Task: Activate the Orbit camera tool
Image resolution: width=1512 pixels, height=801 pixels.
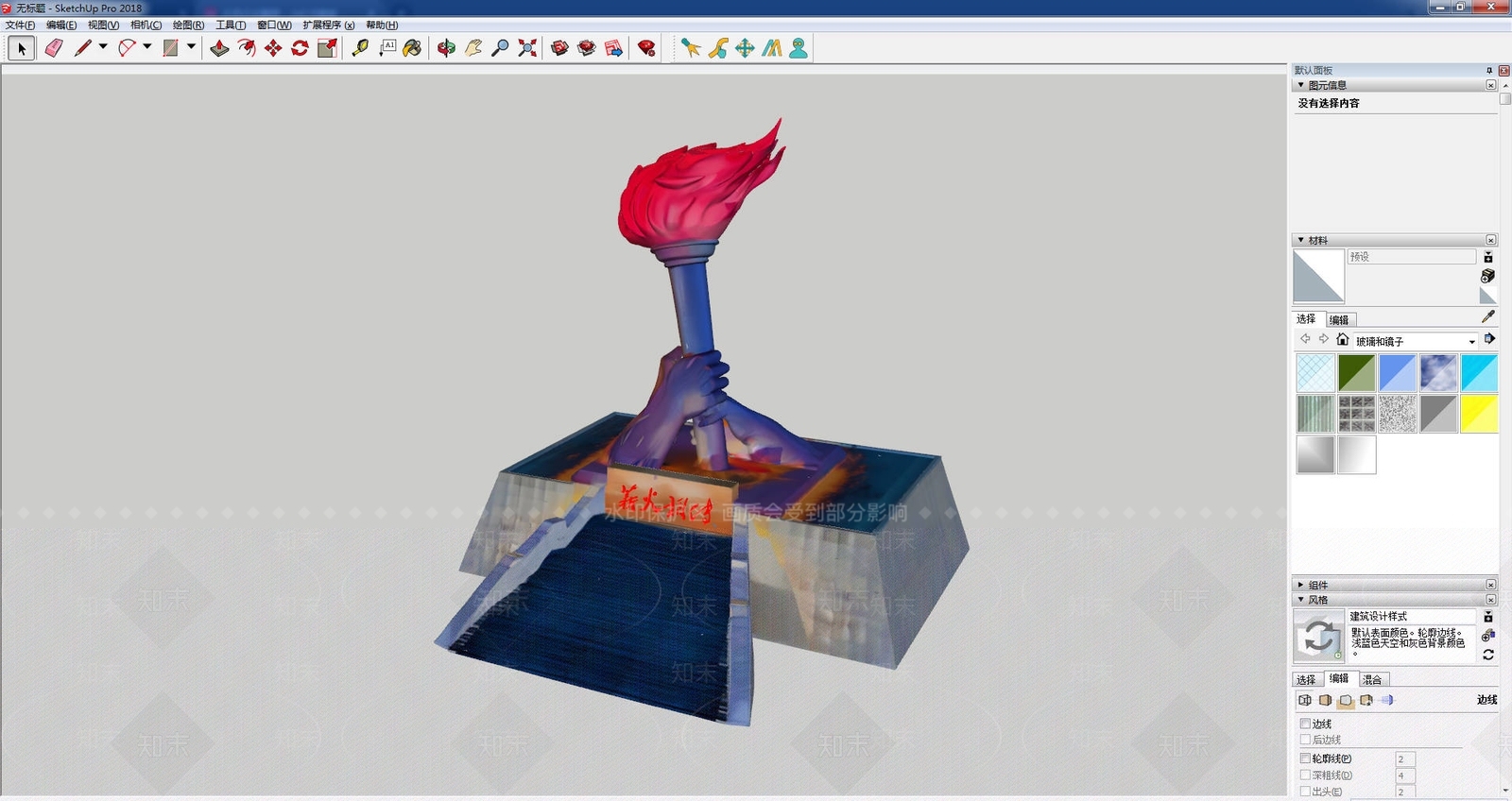Action: [446, 48]
